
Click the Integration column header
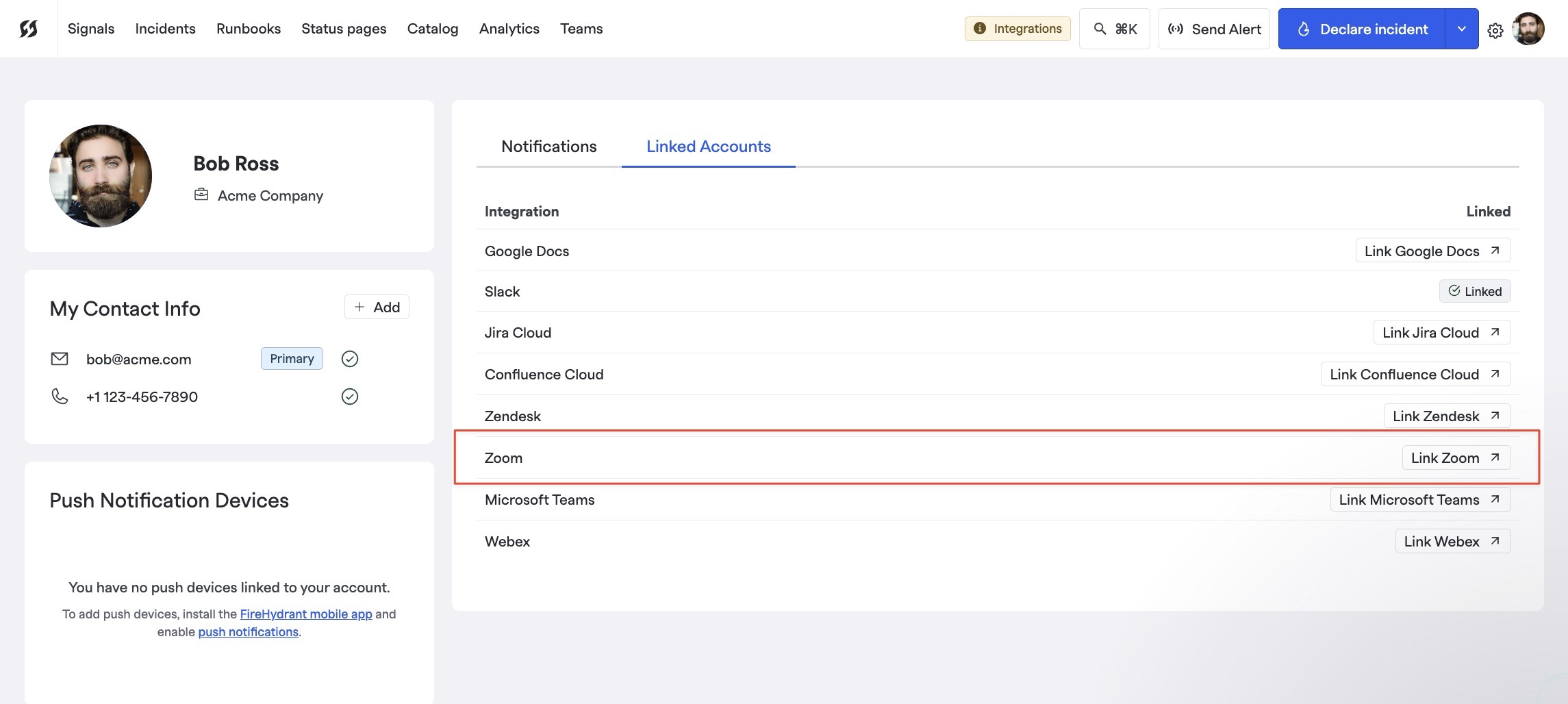coord(522,211)
